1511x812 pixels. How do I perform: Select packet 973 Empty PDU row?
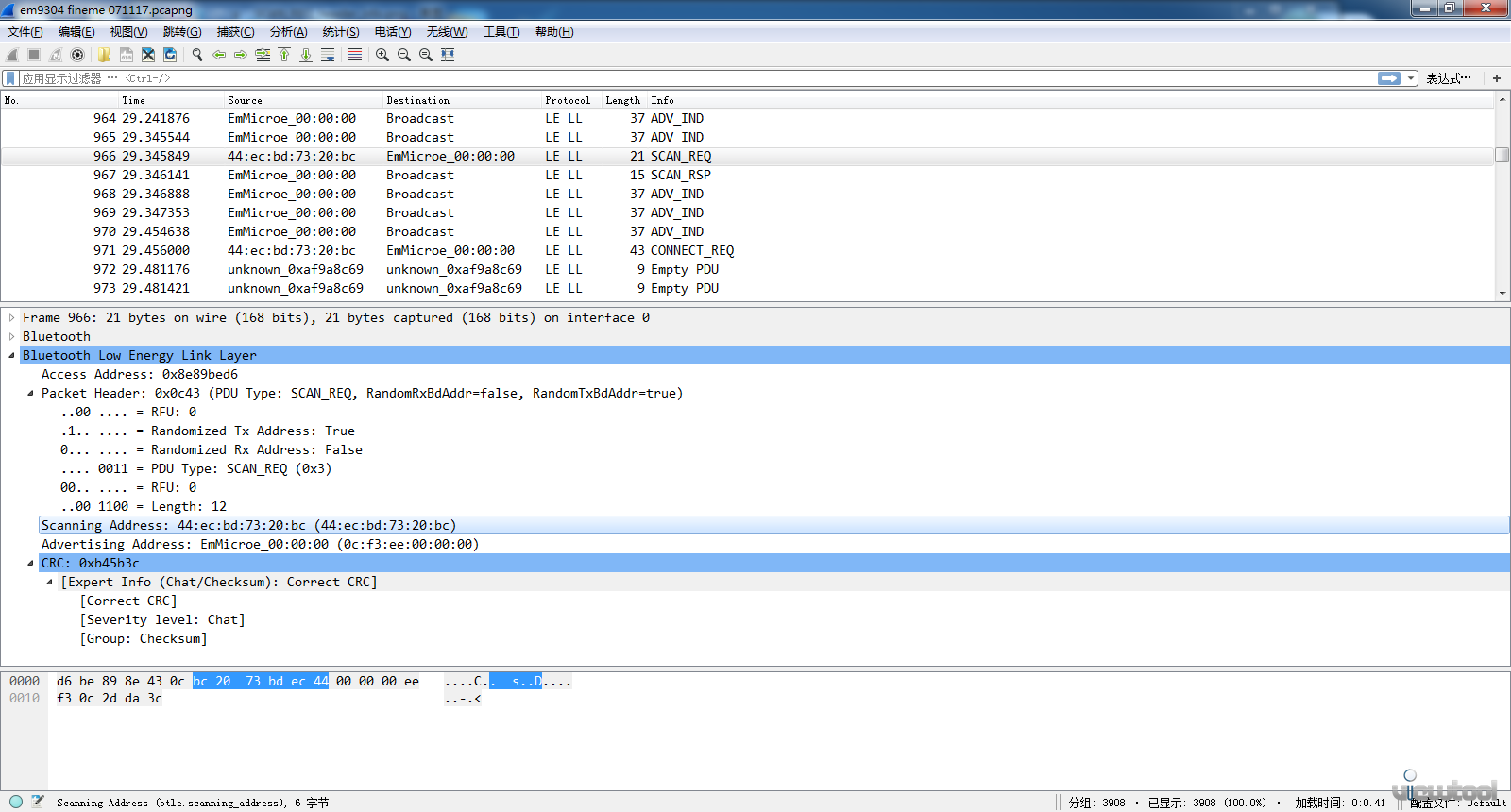pos(748,289)
